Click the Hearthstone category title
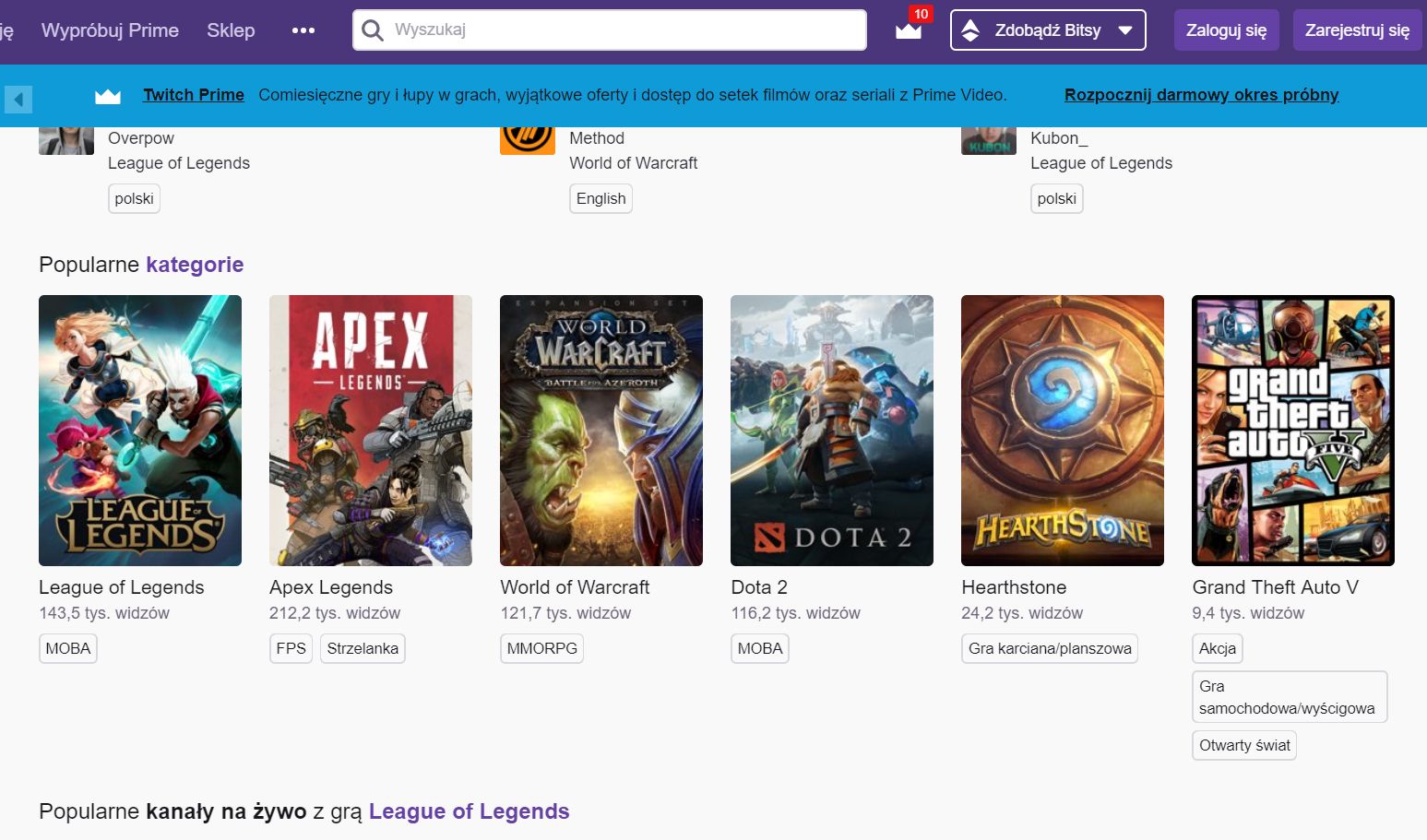This screenshot has height=840, width=1427. pyautogui.click(x=1014, y=587)
